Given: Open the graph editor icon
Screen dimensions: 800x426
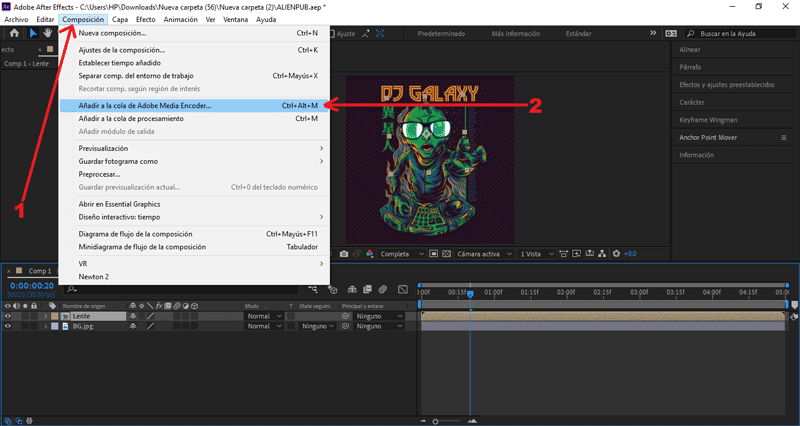Looking at the screenshot, I should coord(403,289).
